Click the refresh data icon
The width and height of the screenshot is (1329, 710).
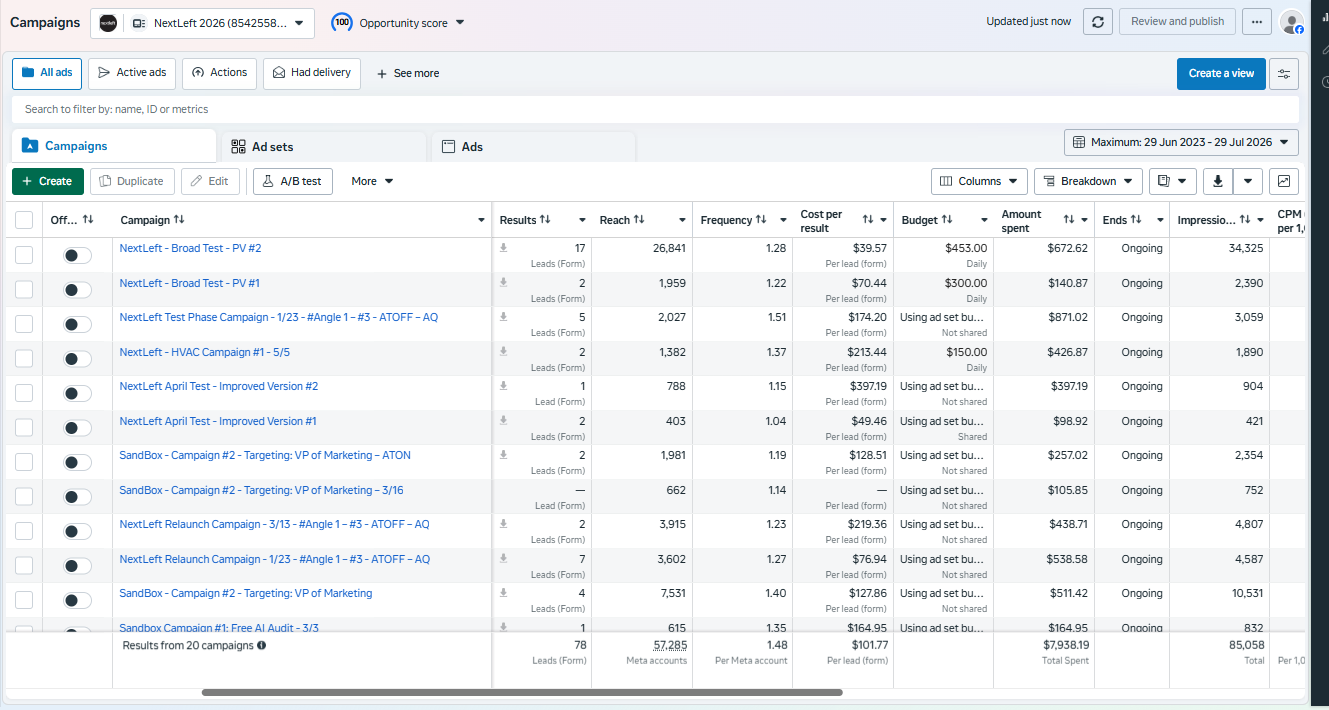tap(1097, 22)
